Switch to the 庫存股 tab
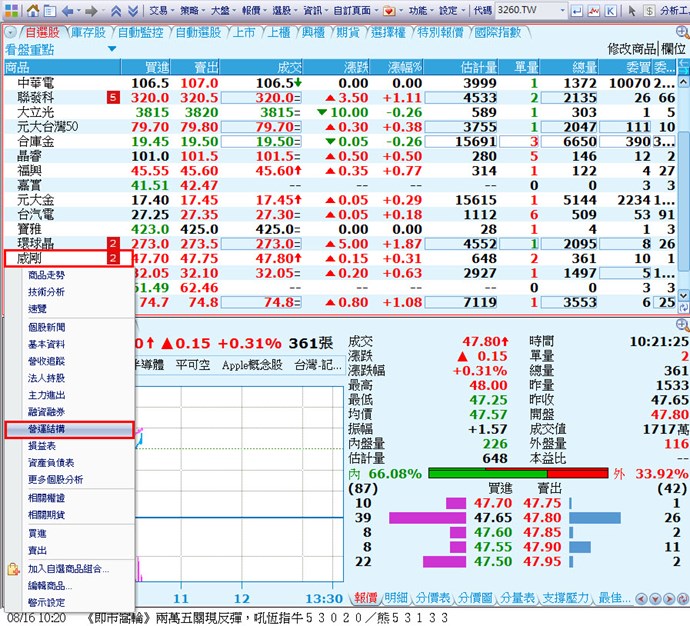Screen dimensions: 690x626 [x=88, y=32]
